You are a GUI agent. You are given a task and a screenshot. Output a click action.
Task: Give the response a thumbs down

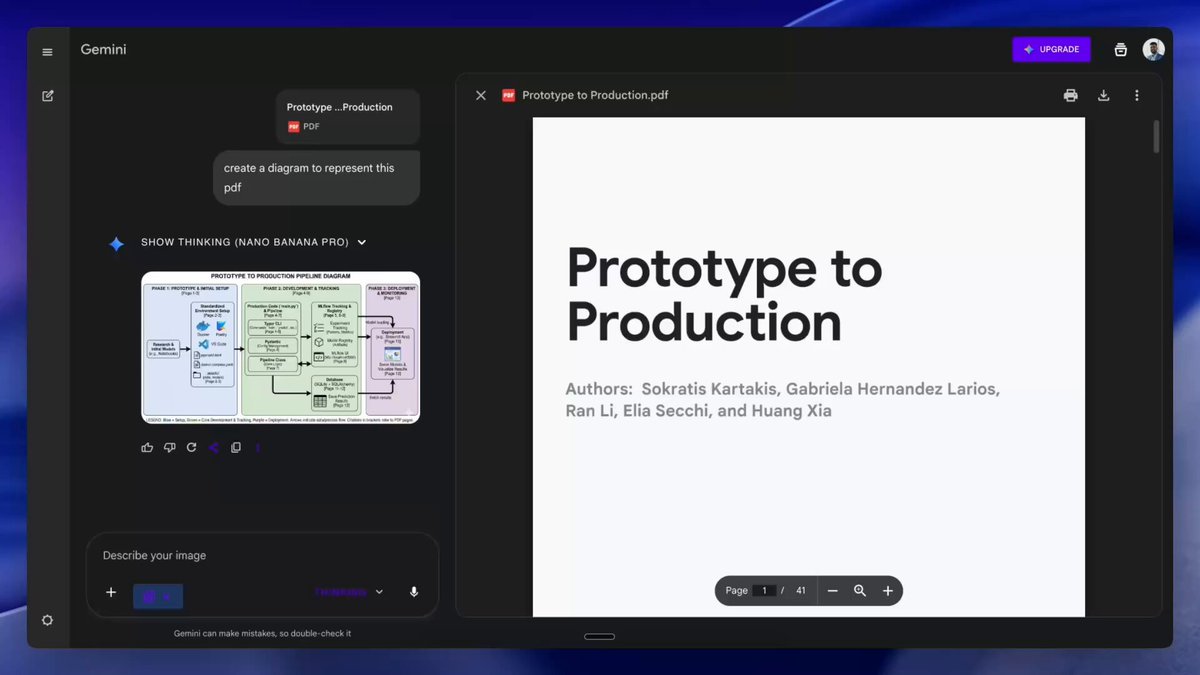coord(169,447)
